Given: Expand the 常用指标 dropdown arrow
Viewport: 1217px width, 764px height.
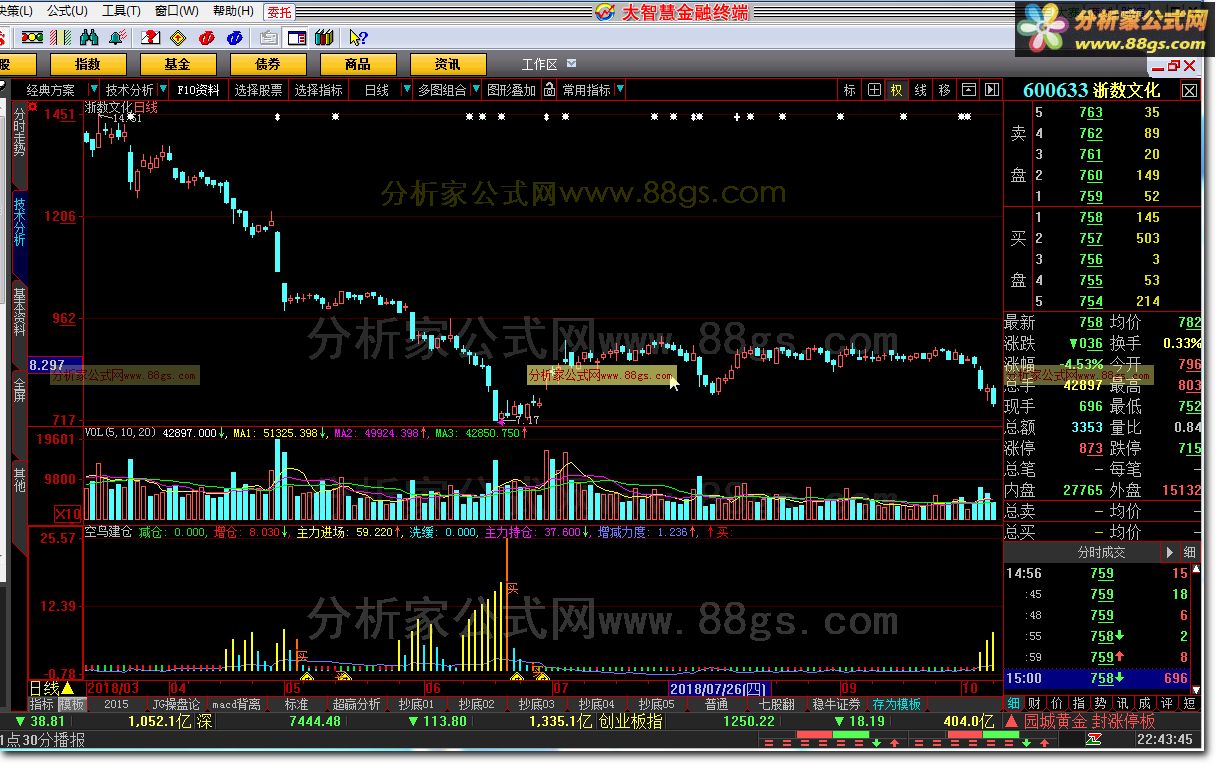Looking at the screenshot, I should (620, 90).
